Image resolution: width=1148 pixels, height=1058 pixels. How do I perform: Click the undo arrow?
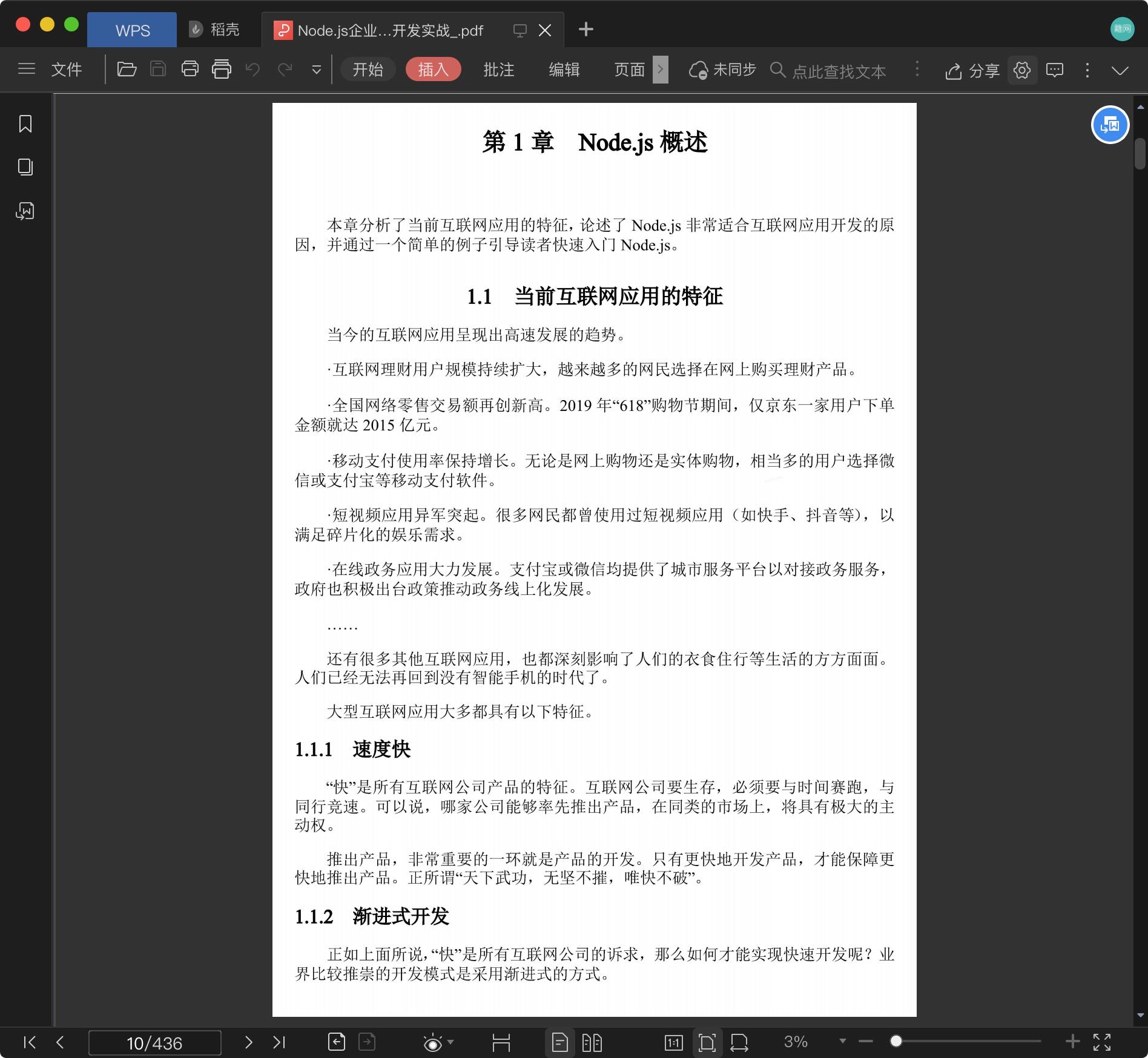(252, 70)
